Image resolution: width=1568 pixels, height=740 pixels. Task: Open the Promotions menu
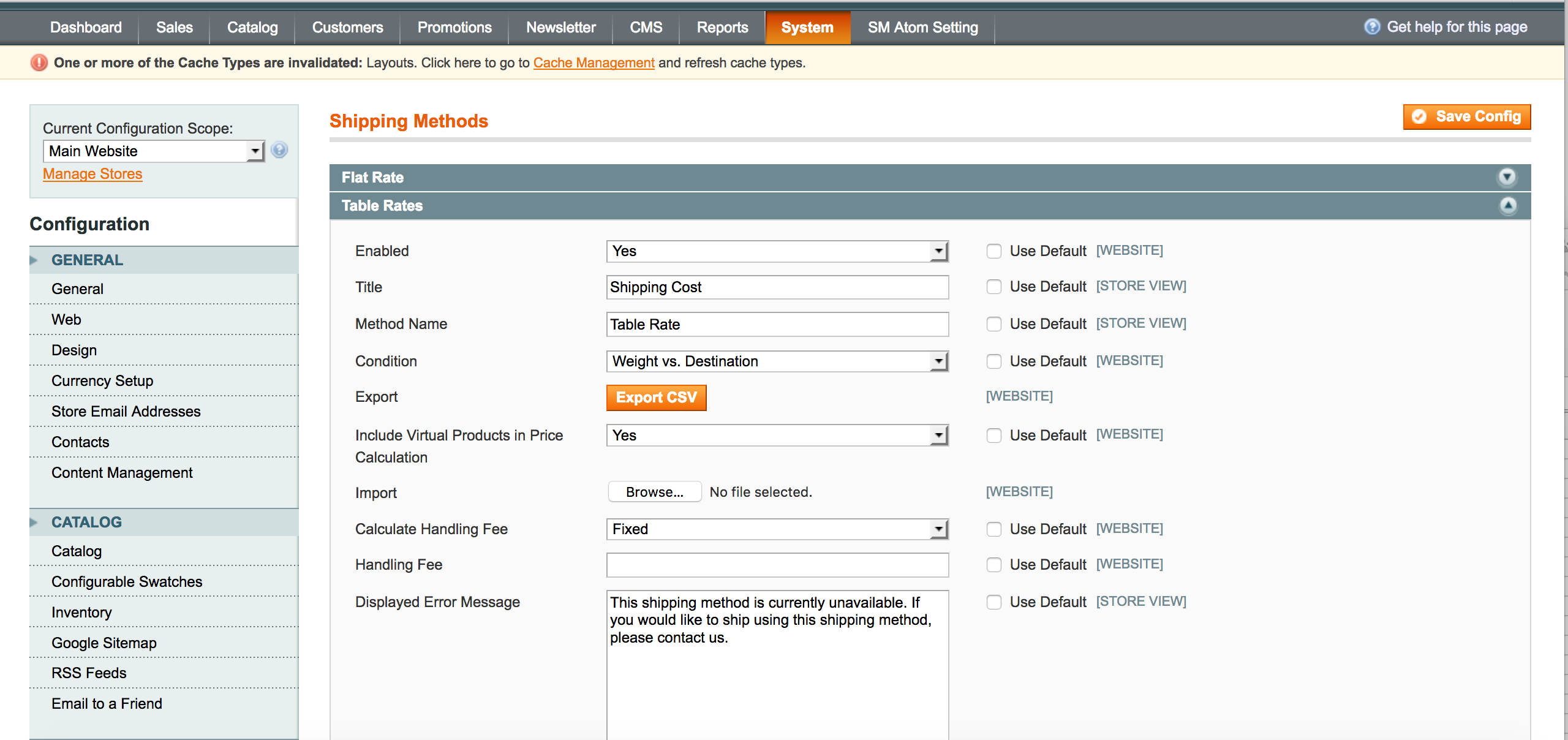pyautogui.click(x=454, y=28)
